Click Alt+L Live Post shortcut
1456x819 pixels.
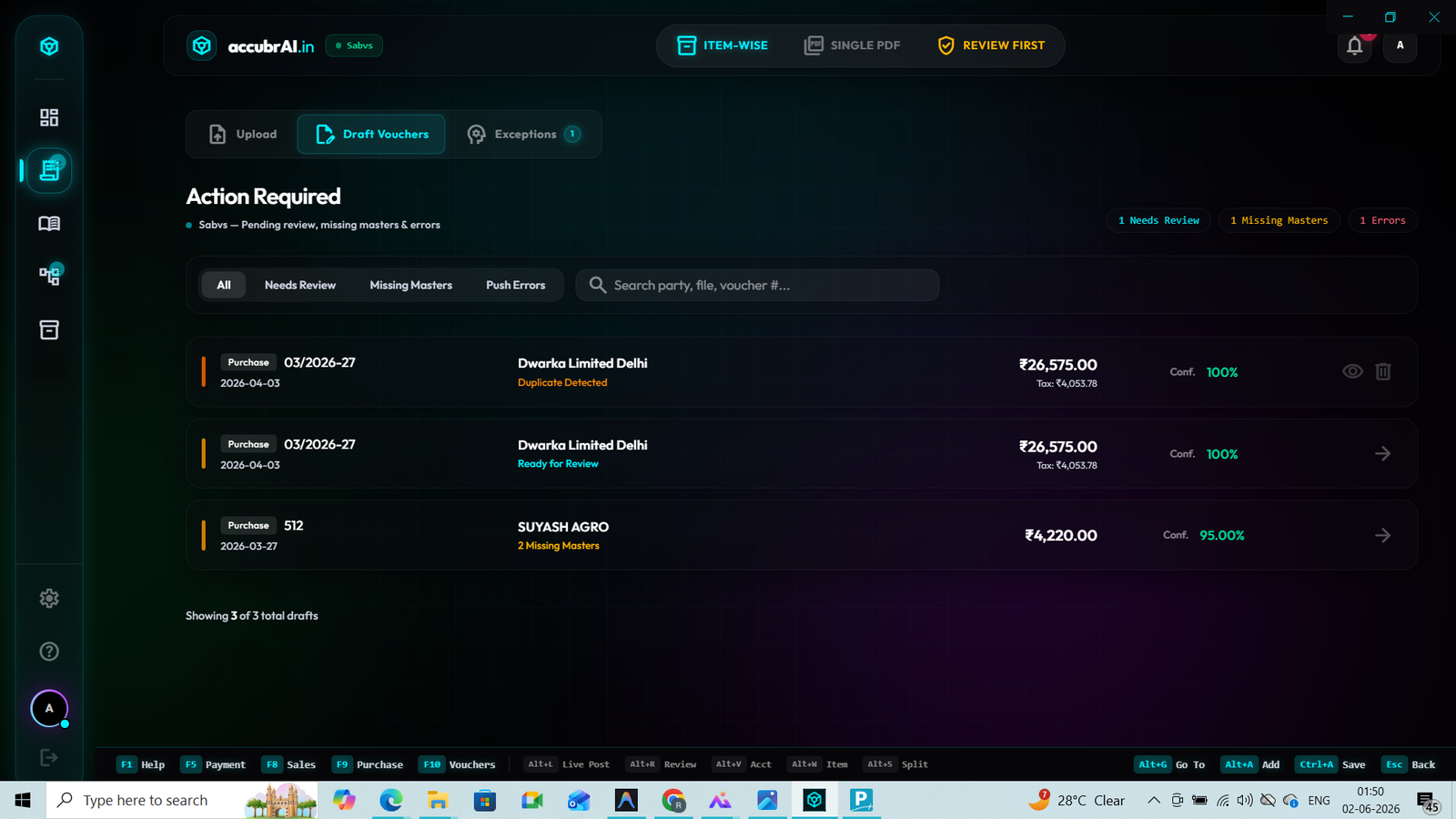(x=567, y=764)
